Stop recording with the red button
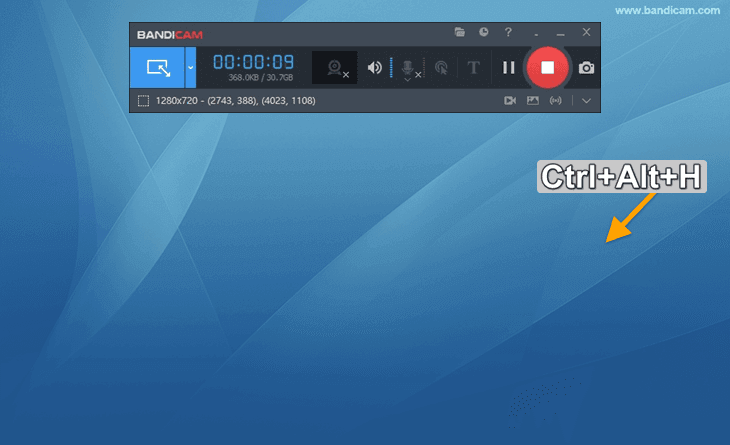 [547, 68]
